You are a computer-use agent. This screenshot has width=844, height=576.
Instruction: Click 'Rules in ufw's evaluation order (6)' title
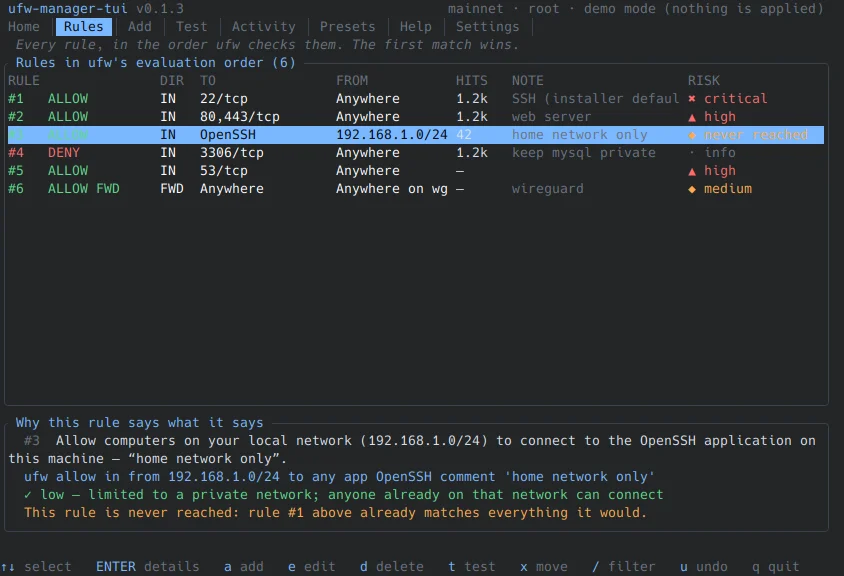[156, 62]
